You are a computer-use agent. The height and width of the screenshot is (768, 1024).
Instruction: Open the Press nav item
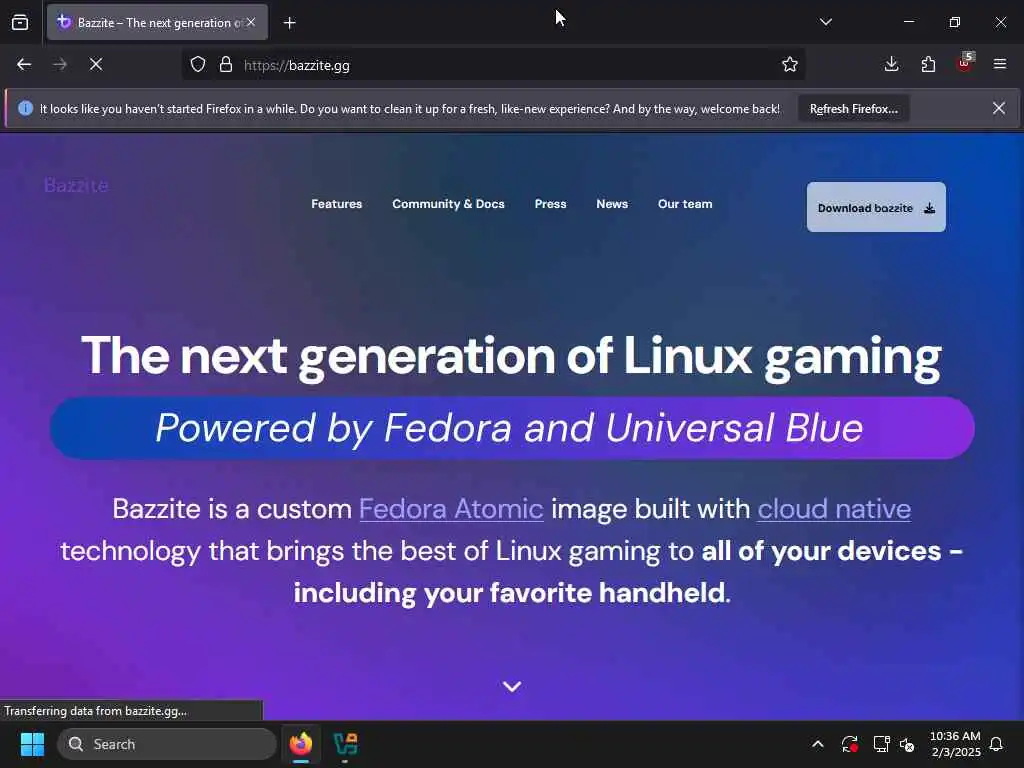[x=551, y=204]
